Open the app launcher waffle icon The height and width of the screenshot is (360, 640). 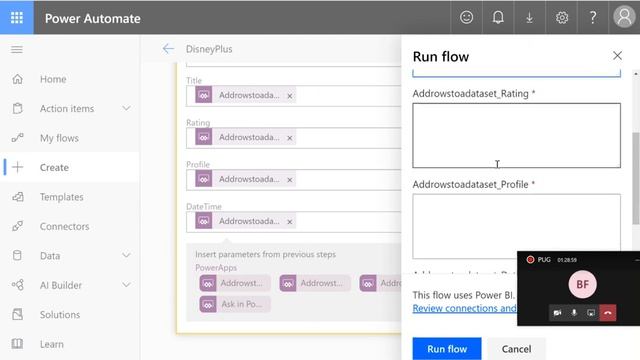[x=17, y=18]
